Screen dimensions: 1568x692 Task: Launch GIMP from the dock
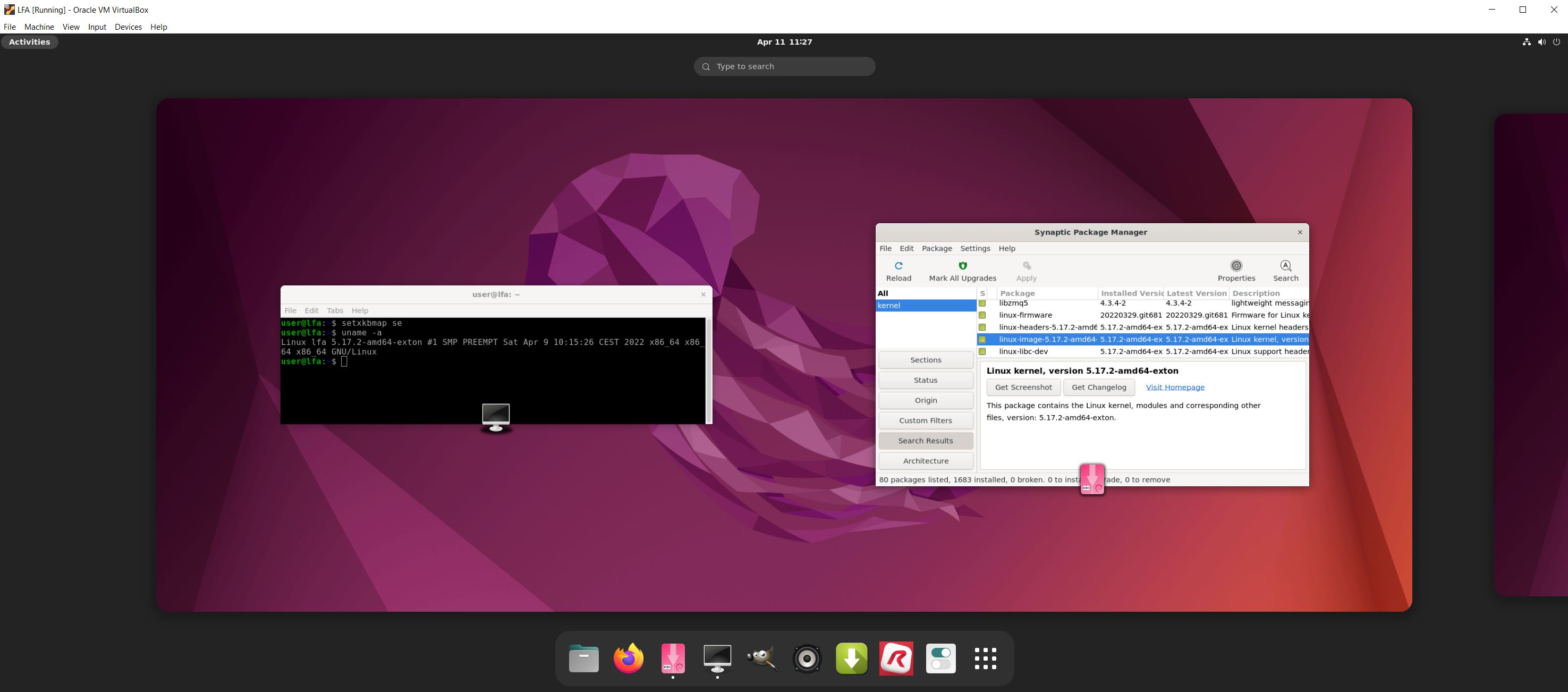pyautogui.click(x=761, y=658)
